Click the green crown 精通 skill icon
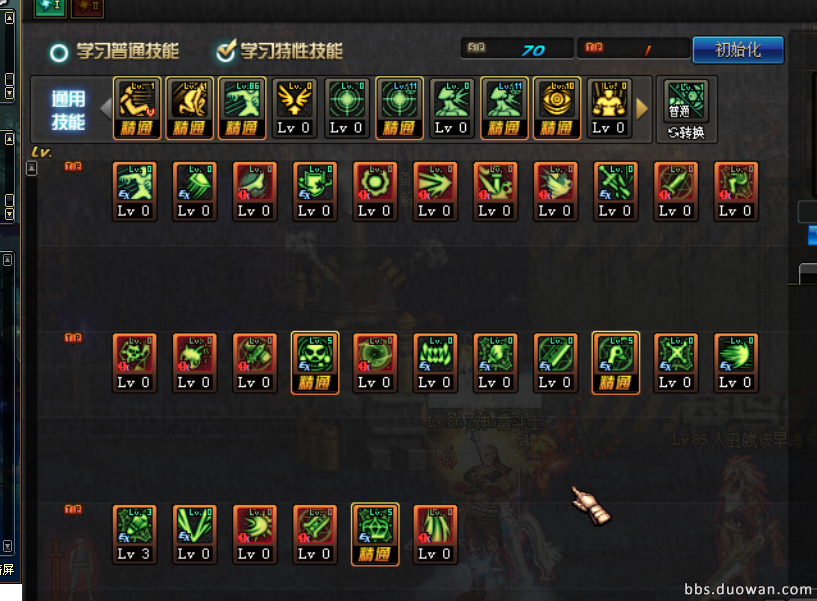The image size is (817, 601). pos(375,534)
